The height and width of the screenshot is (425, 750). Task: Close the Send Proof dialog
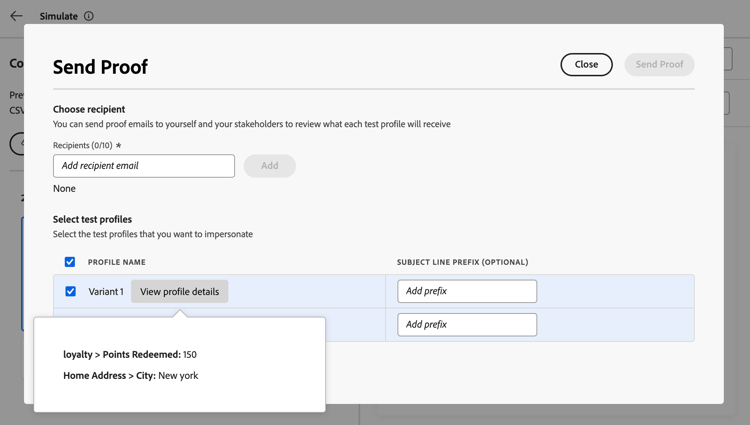click(586, 65)
